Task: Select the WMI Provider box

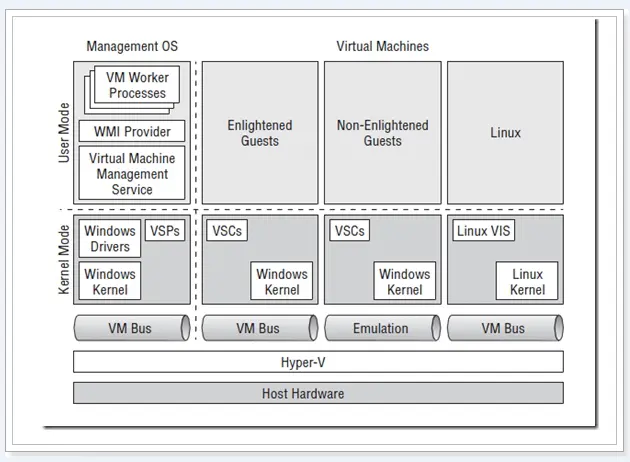Action: (132, 131)
